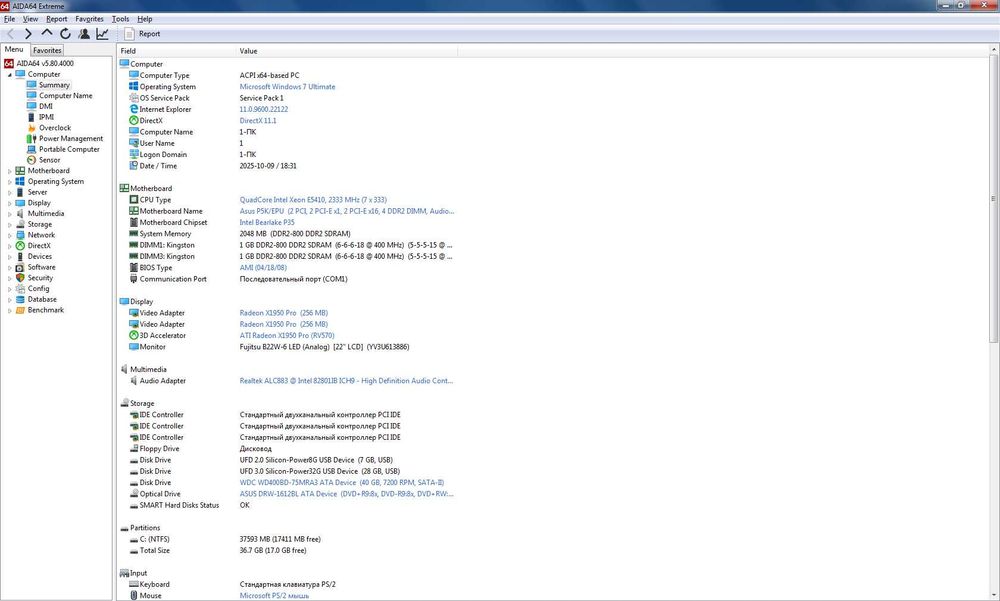Open the File menu

click(x=10, y=19)
